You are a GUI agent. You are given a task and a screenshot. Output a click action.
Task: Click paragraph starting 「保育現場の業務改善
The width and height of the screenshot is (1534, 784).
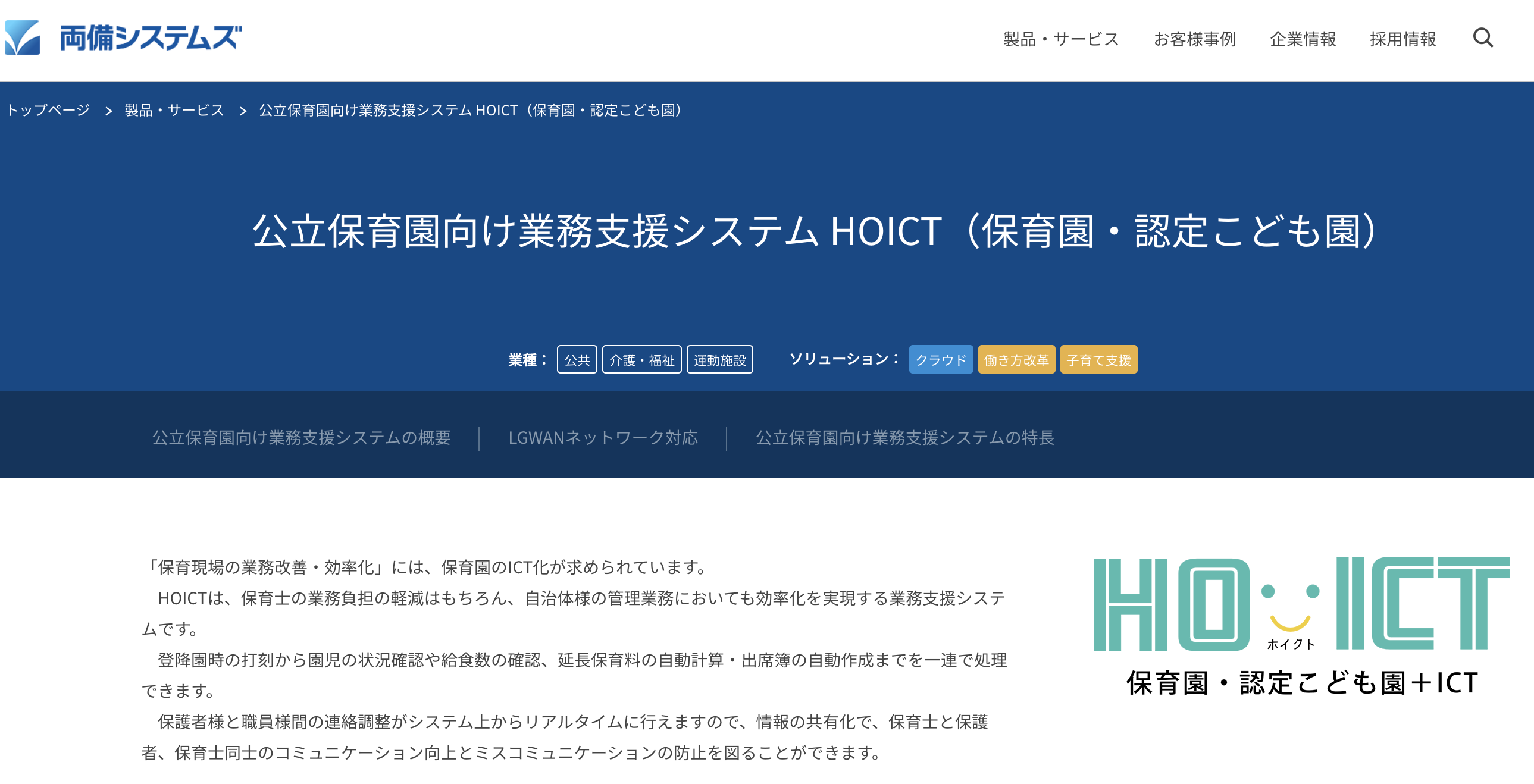(x=427, y=567)
